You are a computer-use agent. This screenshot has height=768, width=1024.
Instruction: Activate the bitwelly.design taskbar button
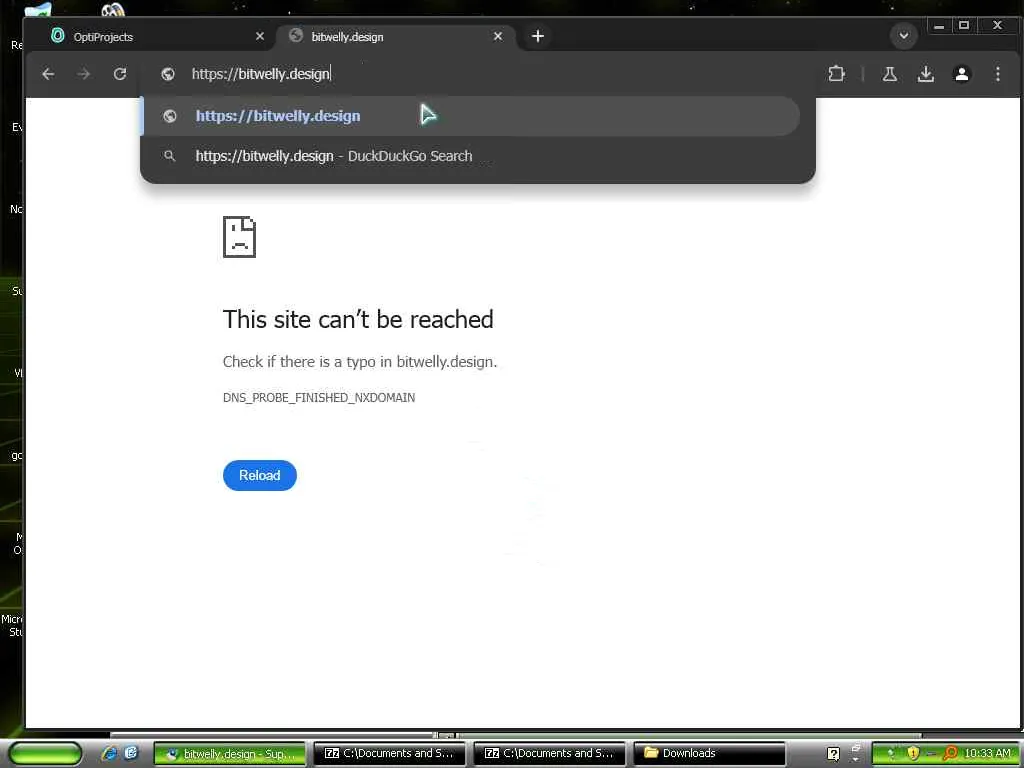click(229, 754)
